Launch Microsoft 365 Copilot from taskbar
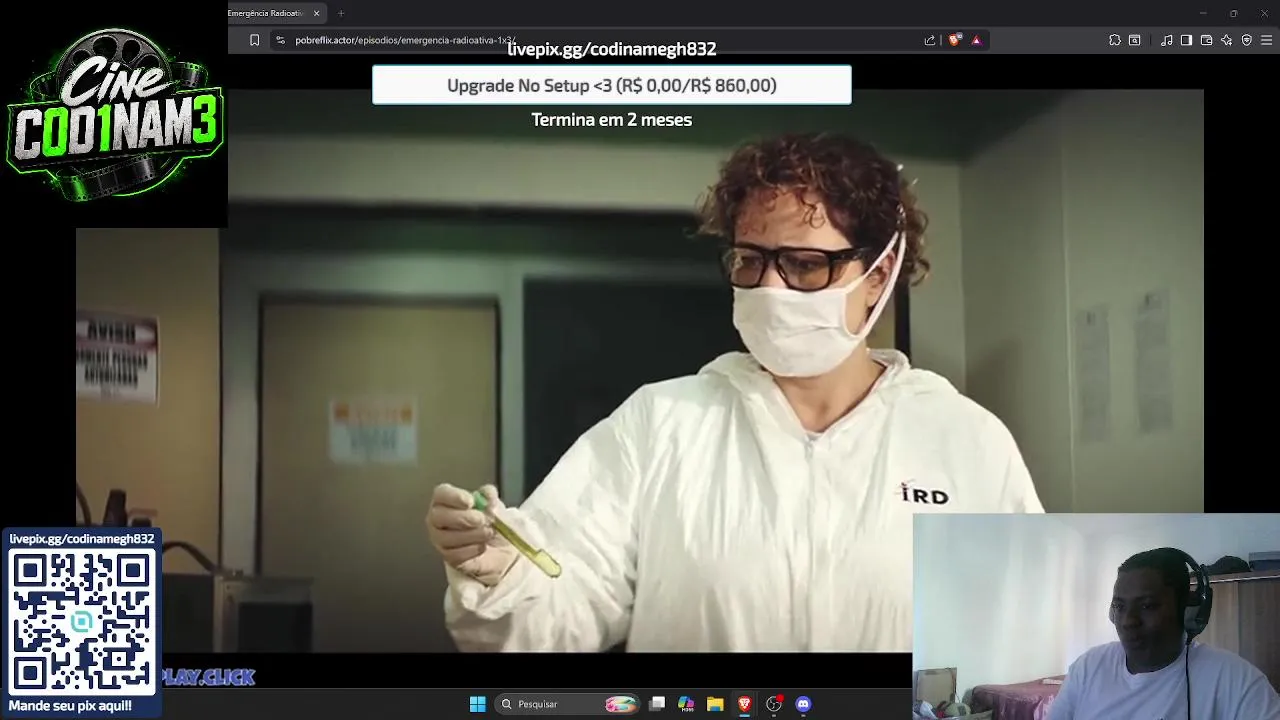Screen dimensions: 1280x720 pos(686,704)
